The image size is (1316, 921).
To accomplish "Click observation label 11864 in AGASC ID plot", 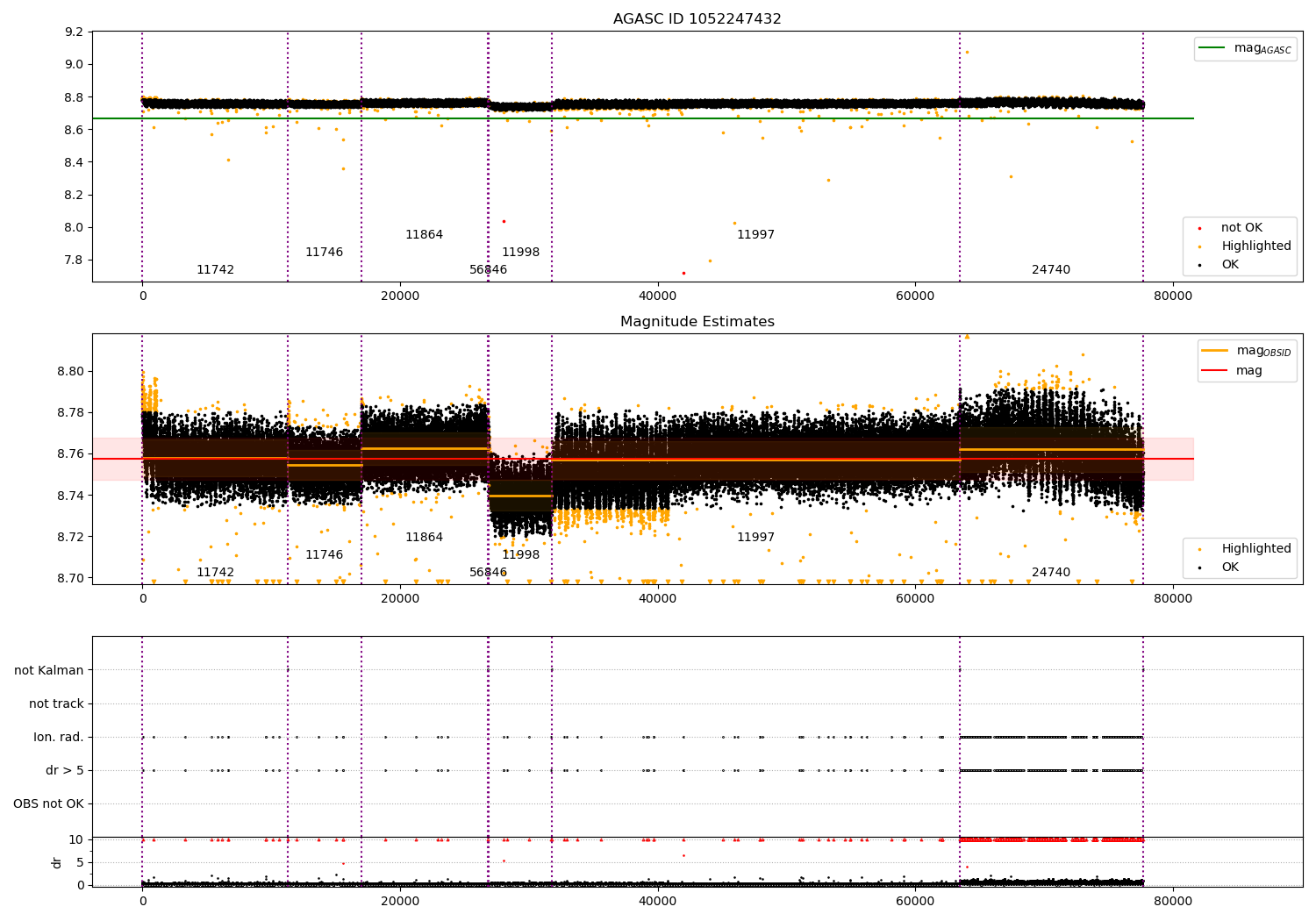I will click(x=424, y=235).
